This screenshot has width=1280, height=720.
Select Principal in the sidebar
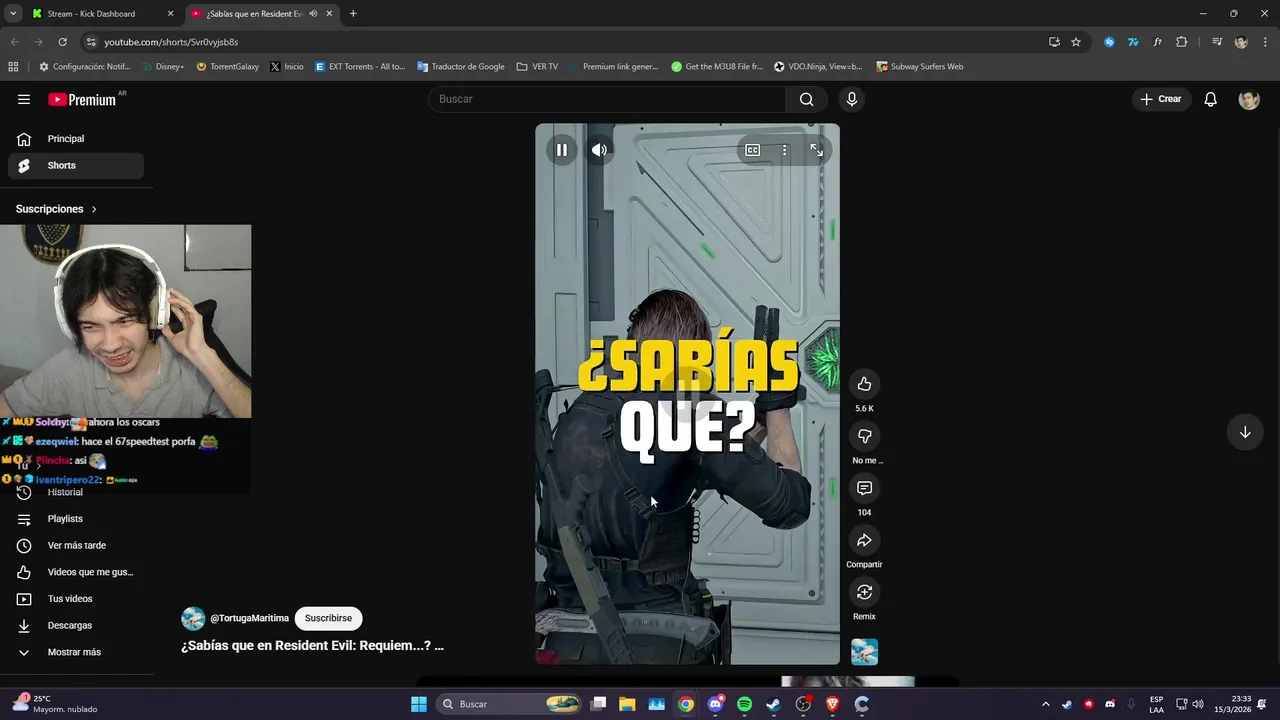[x=76, y=139]
